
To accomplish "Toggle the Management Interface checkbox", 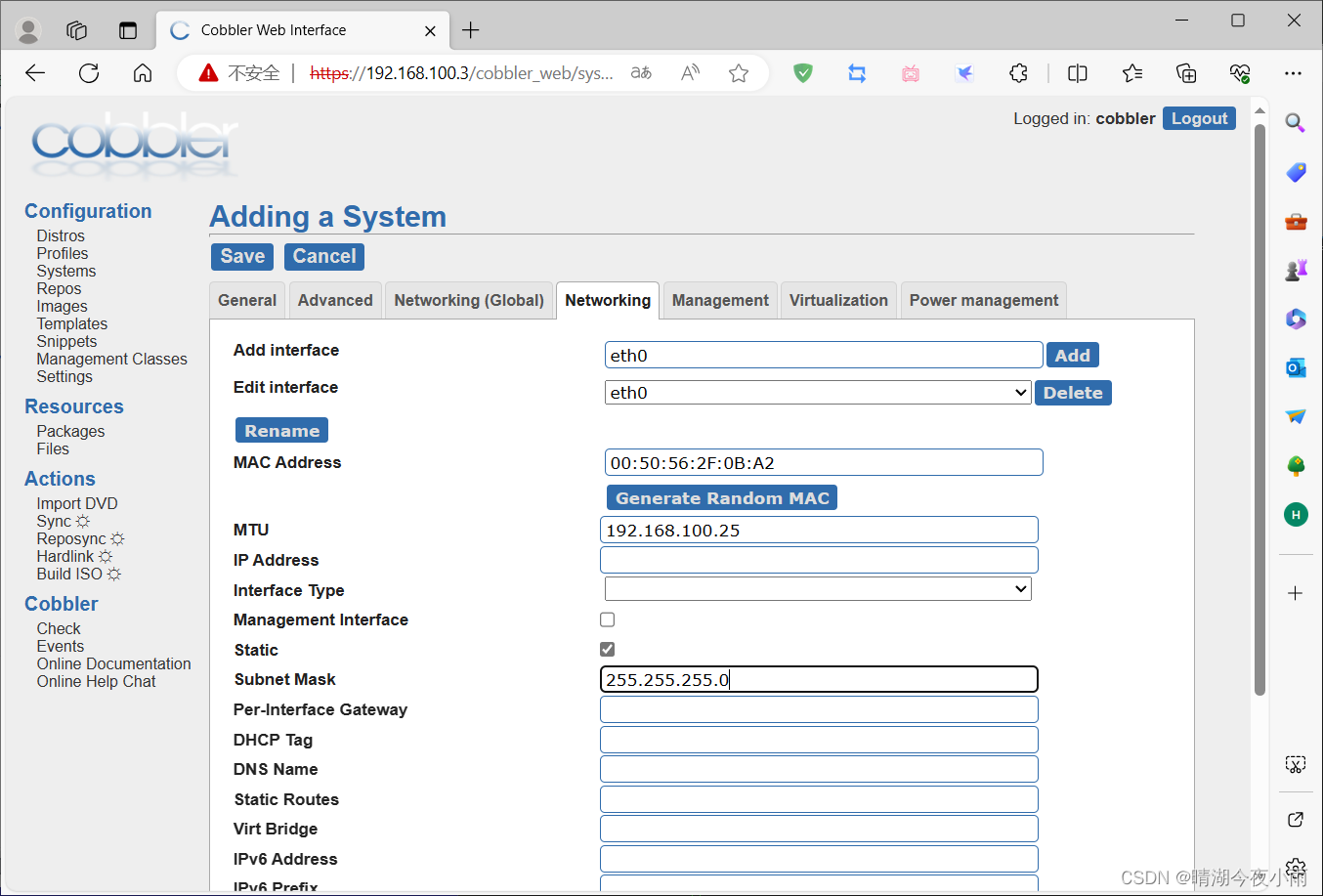I will pyautogui.click(x=607, y=619).
